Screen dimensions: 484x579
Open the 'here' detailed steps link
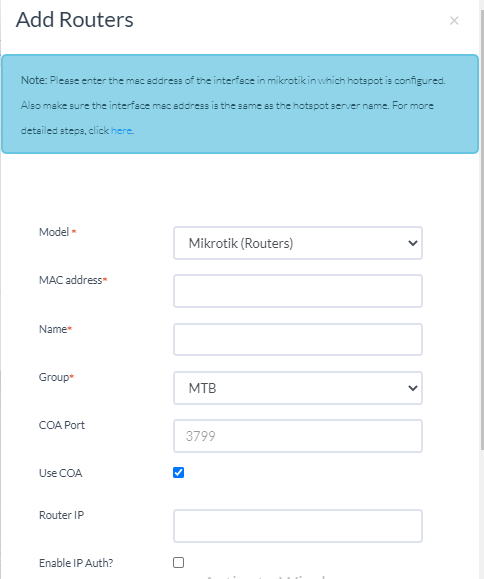[121, 130]
